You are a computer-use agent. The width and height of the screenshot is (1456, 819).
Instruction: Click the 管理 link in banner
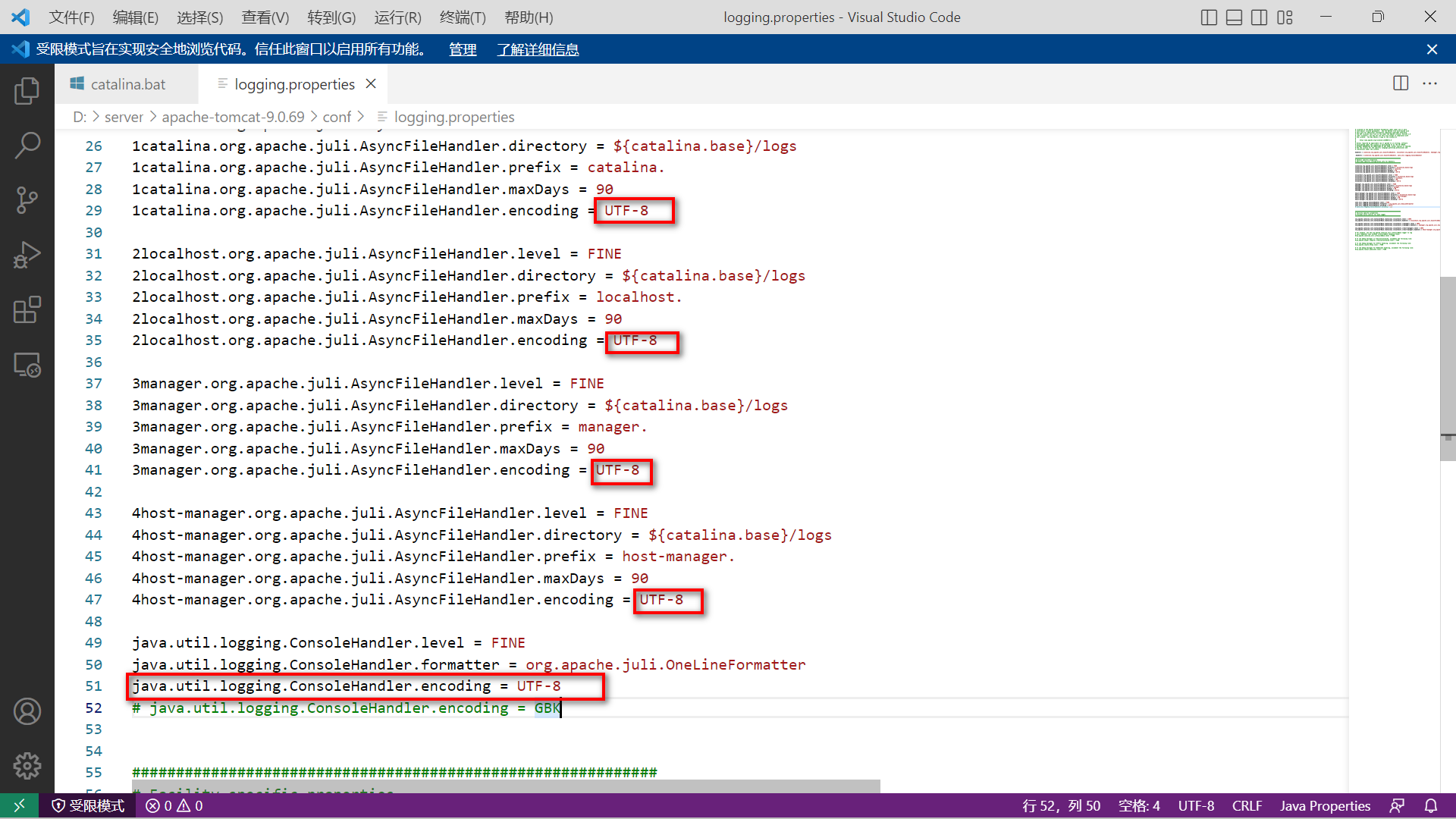[463, 49]
